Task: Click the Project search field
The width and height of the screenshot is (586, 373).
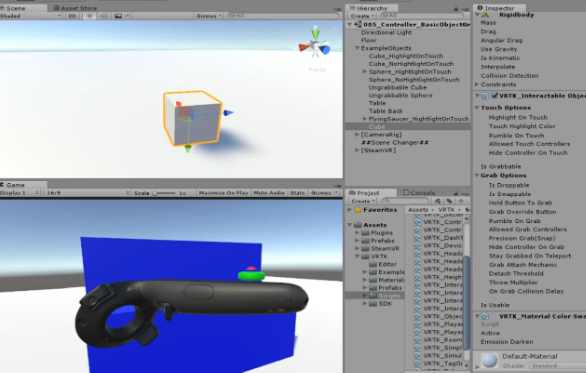Action: (406, 201)
